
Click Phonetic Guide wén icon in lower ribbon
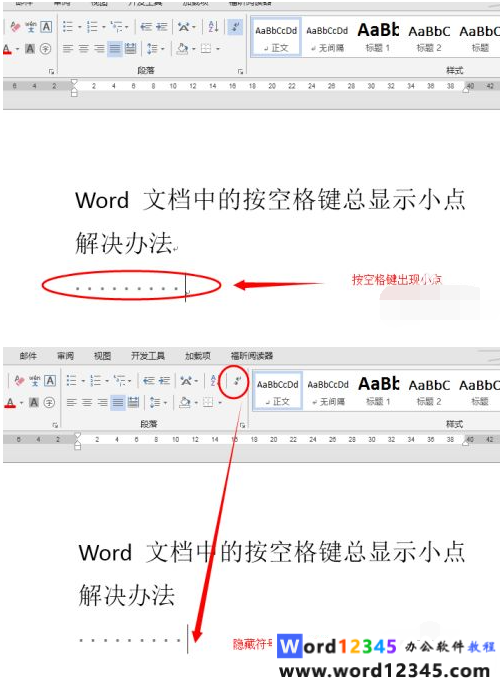[34, 381]
